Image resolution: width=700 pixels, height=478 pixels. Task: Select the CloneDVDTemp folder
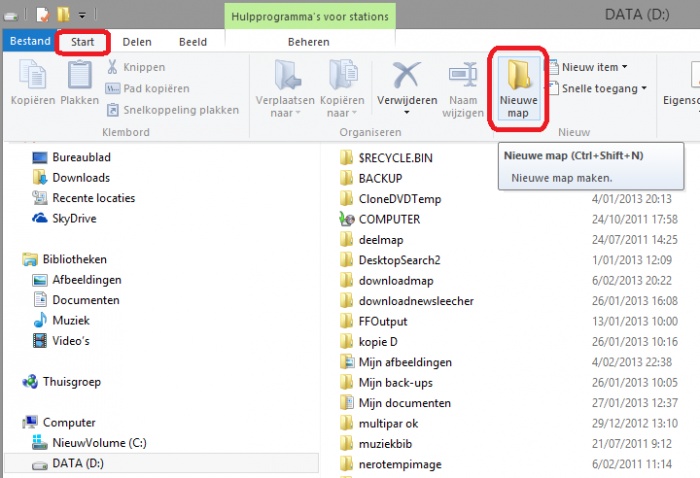[390, 199]
